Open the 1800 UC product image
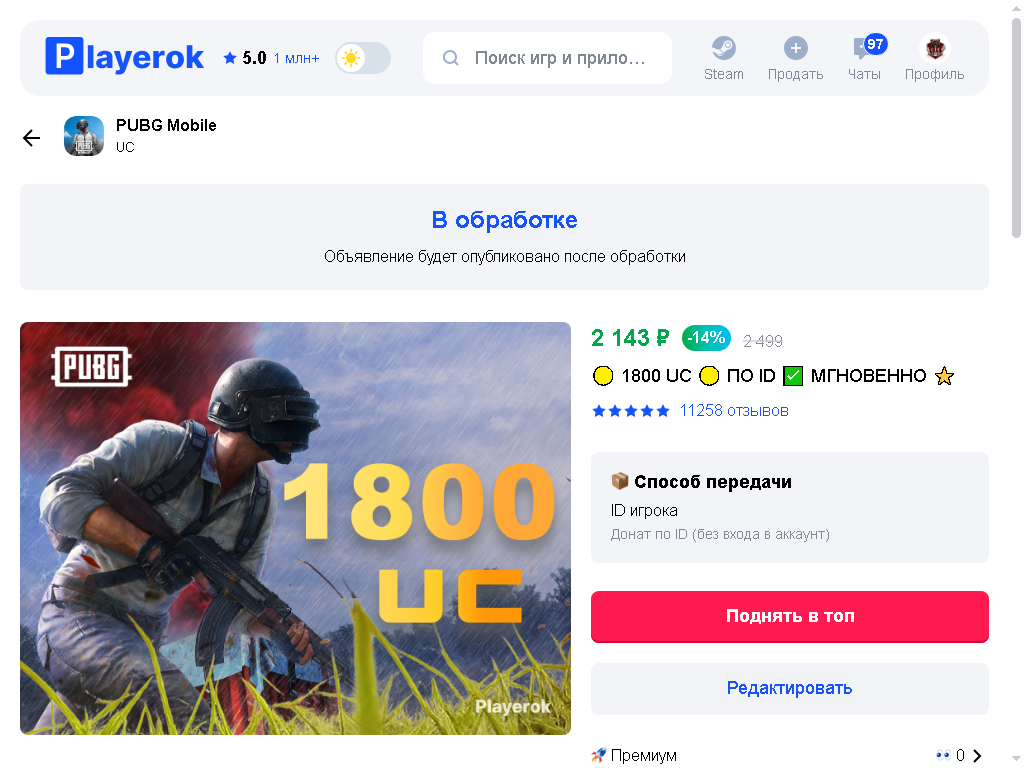Image resolution: width=1024 pixels, height=768 pixels. coord(295,528)
